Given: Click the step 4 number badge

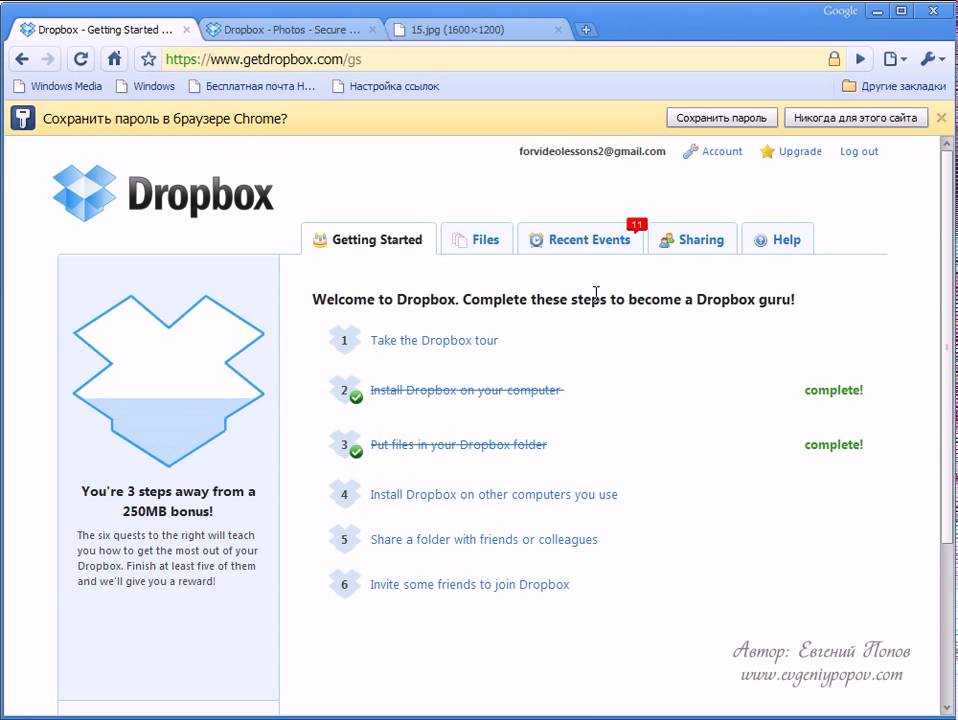Looking at the screenshot, I should pyautogui.click(x=345, y=494).
